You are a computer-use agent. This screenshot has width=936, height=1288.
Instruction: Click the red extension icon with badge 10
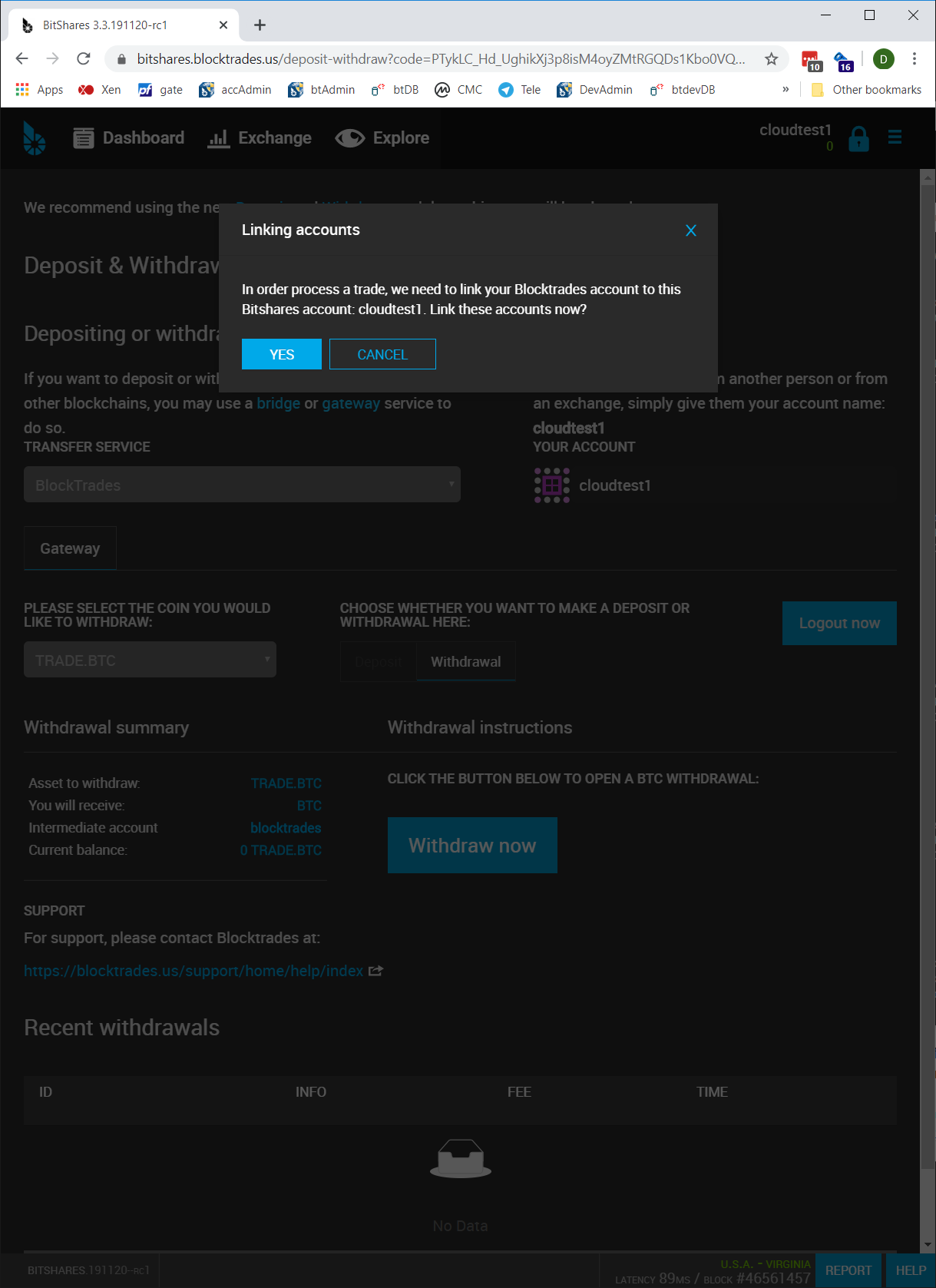click(x=811, y=60)
